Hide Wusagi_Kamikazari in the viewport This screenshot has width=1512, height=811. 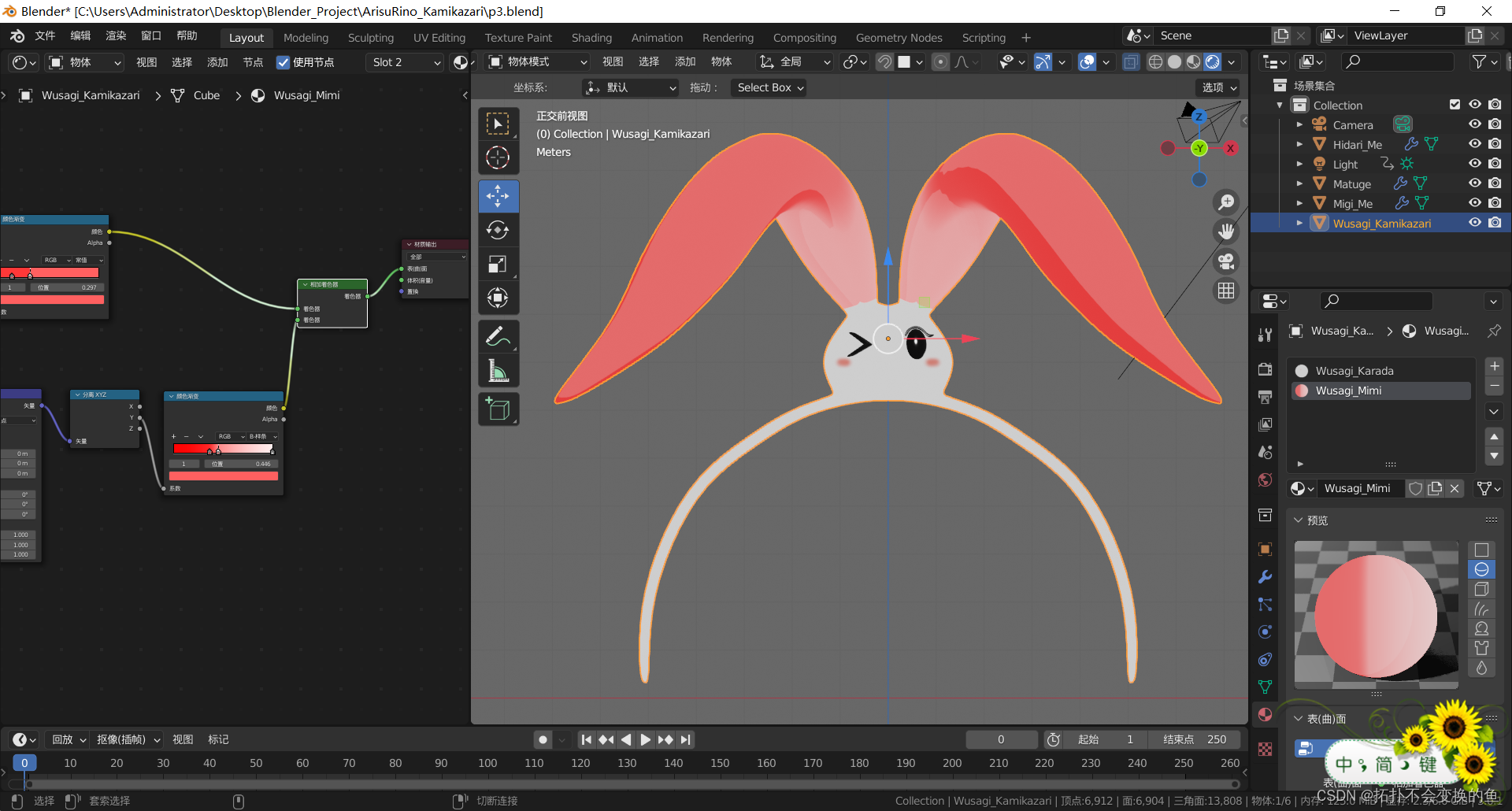pyautogui.click(x=1475, y=223)
